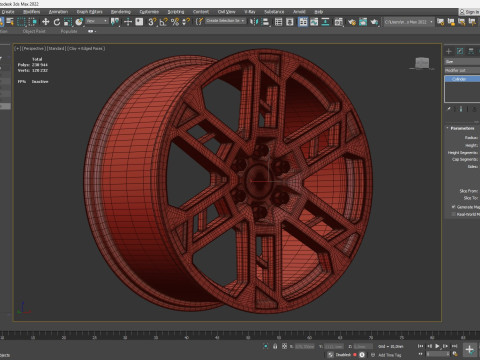Click the Use Pivot Point Center icon
The height and width of the screenshot is (360, 480).
(x=115, y=22)
